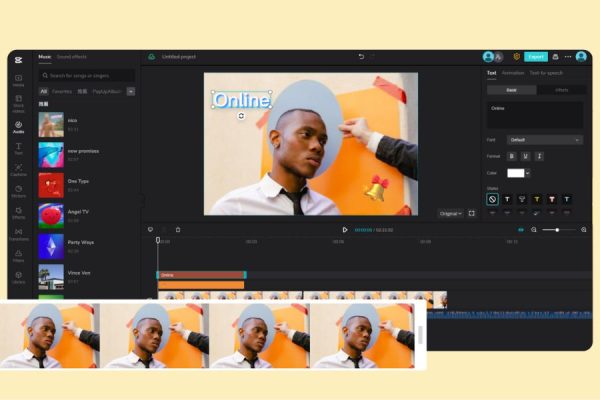Viewport: 600px width, 400px height.
Task: Switch to the Sound effects tab
Action: 71,57
